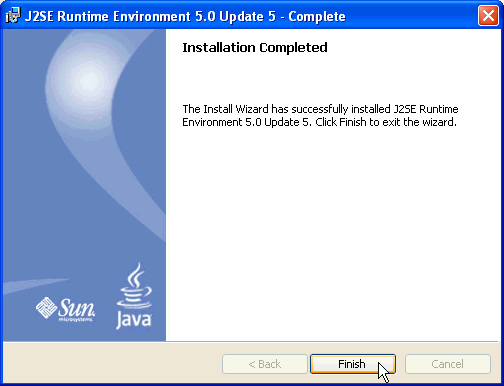This screenshot has width=504, height=386.
Task: Click the beige button bar left of Back
Action: tap(112, 364)
